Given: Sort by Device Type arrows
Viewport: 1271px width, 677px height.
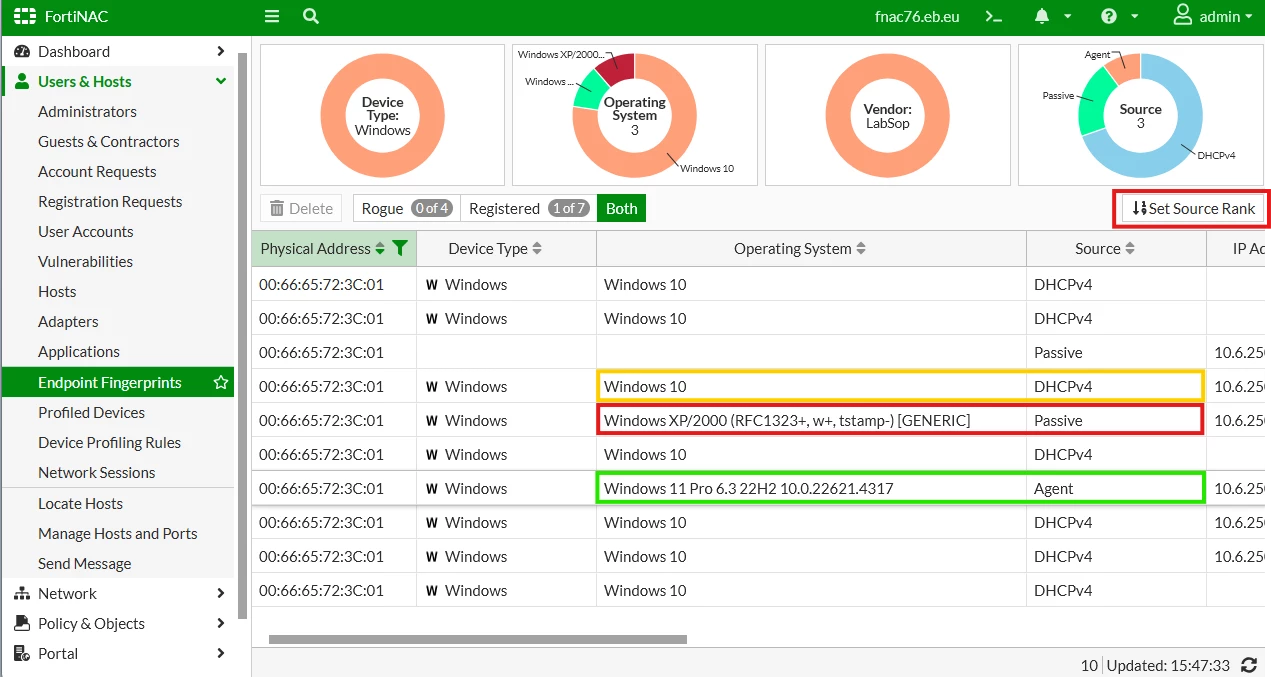Looking at the screenshot, I should 537,249.
